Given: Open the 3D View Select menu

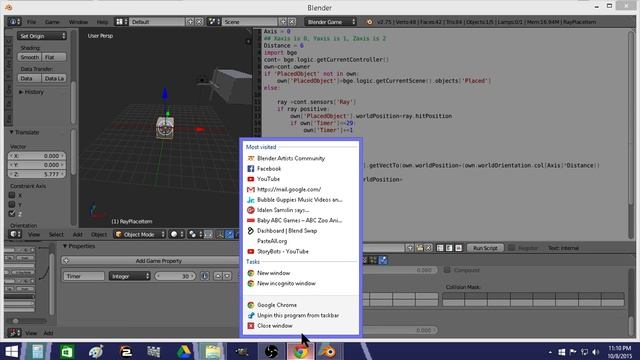Looking at the screenshot, I should tap(56, 234).
